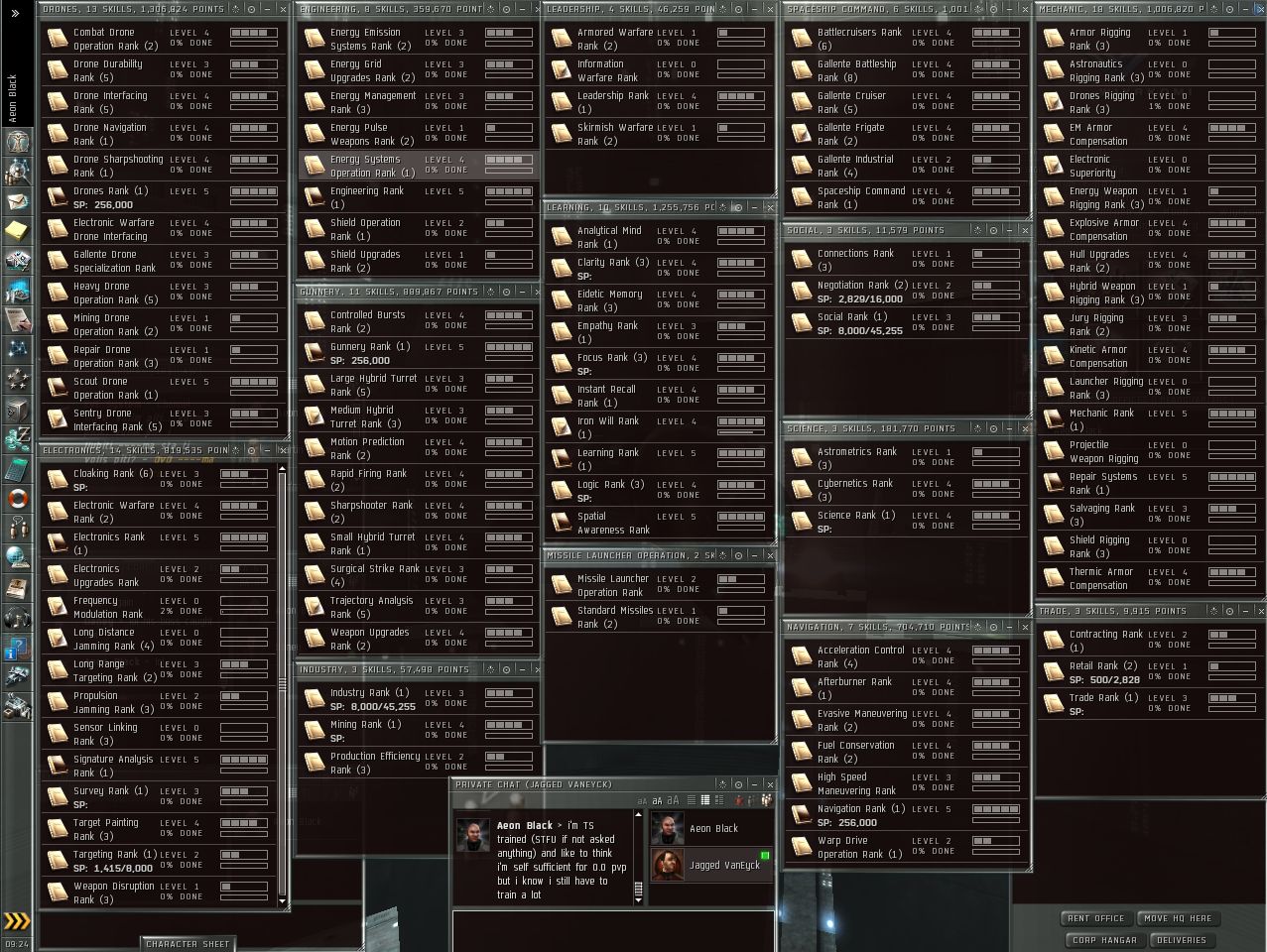Toggle the pin on the Gunnery window
Screen dimensions: 1267x952
[505, 292]
